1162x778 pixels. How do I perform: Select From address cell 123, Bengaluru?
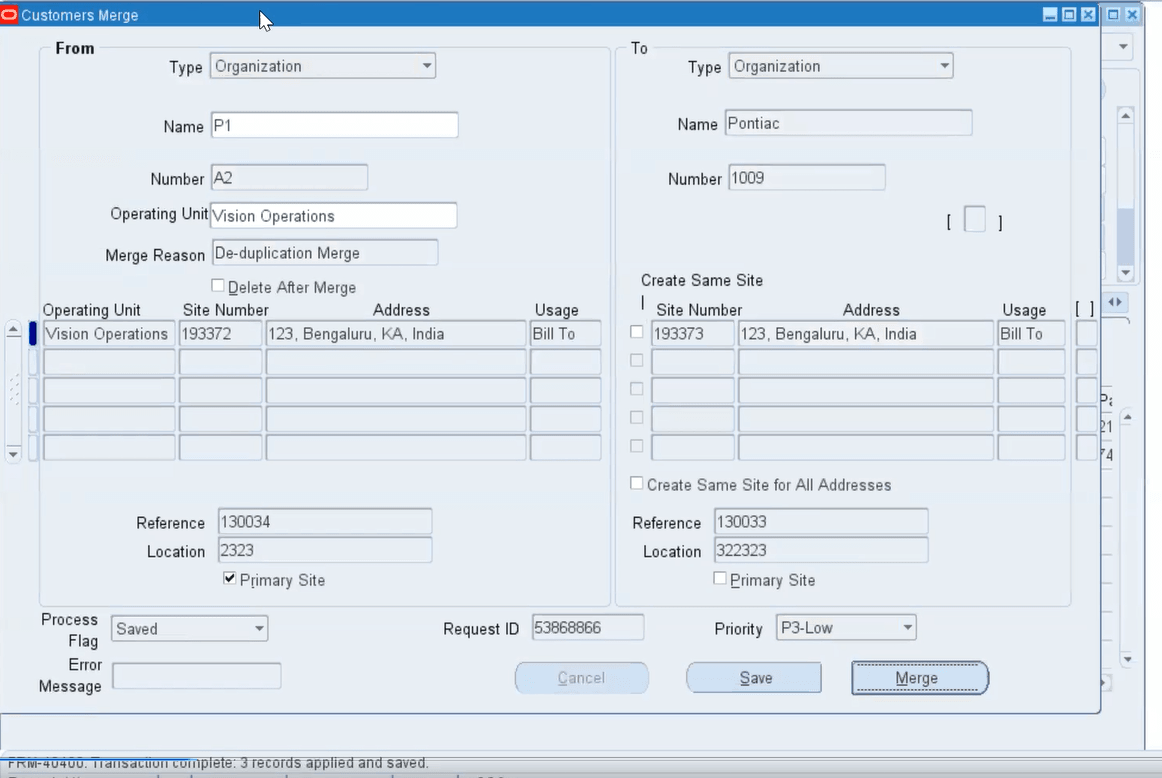point(396,333)
